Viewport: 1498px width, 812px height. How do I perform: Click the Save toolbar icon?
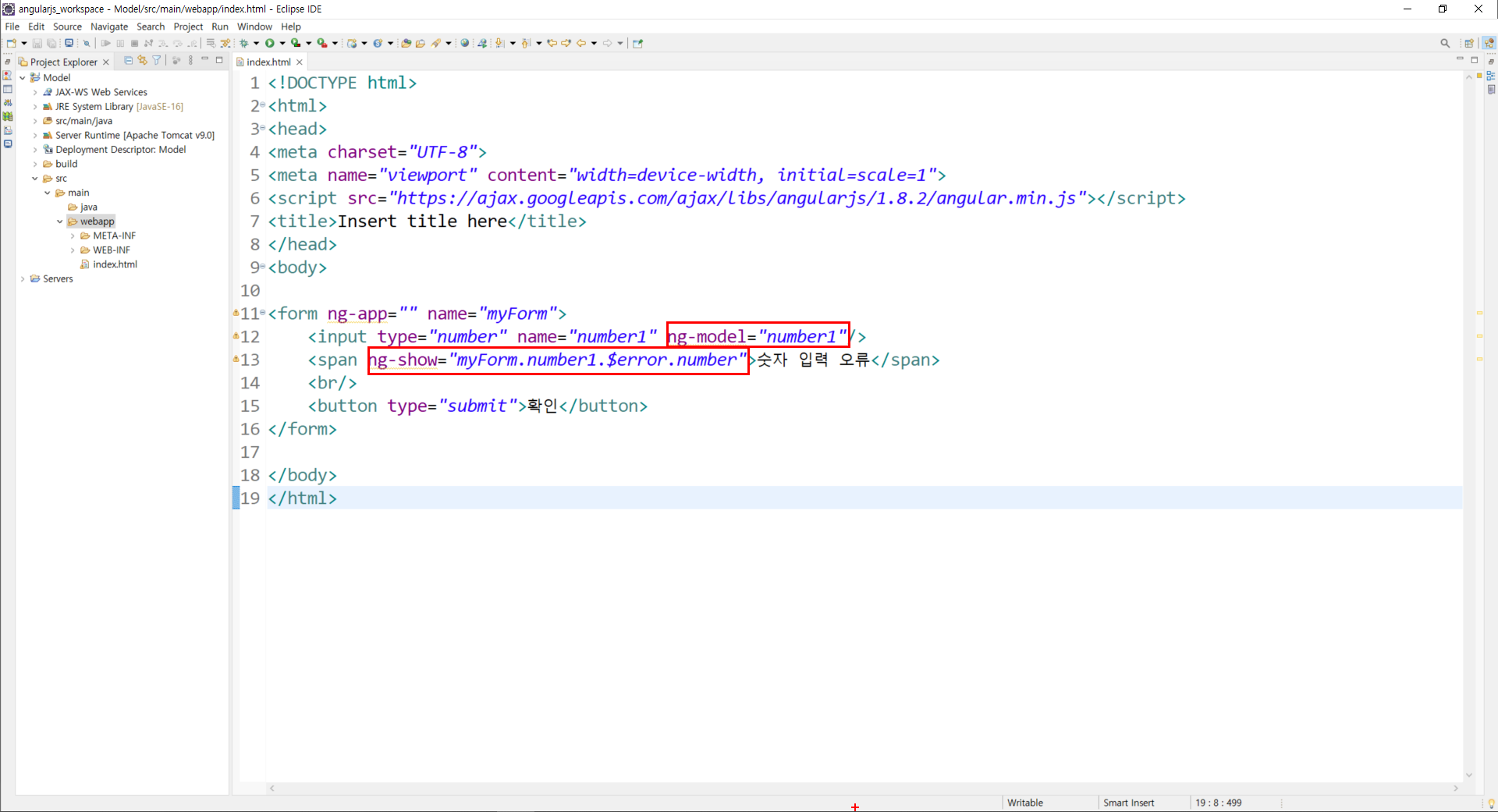(37, 43)
